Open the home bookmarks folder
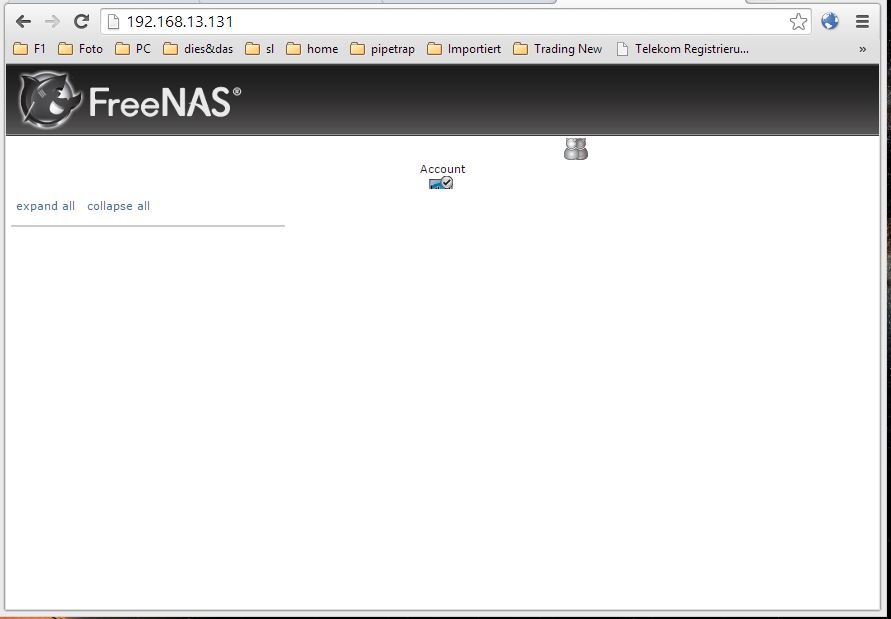Screen dimensions: 891x619 tap(312, 49)
